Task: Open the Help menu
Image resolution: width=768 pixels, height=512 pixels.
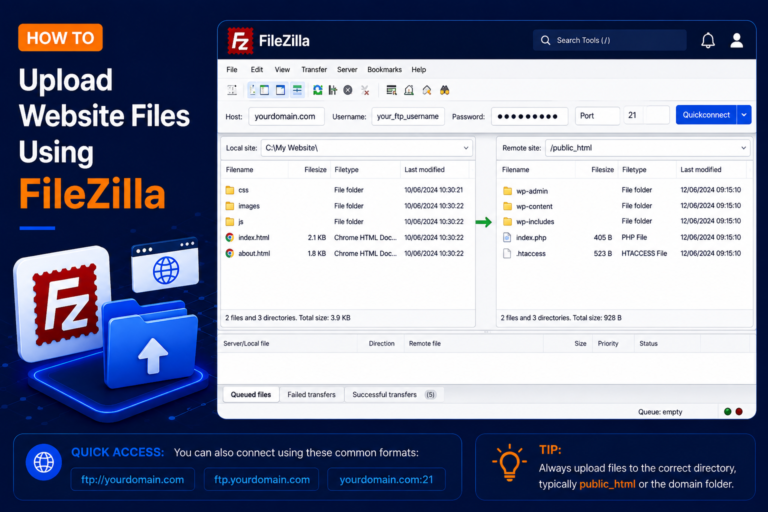Action: [419, 70]
